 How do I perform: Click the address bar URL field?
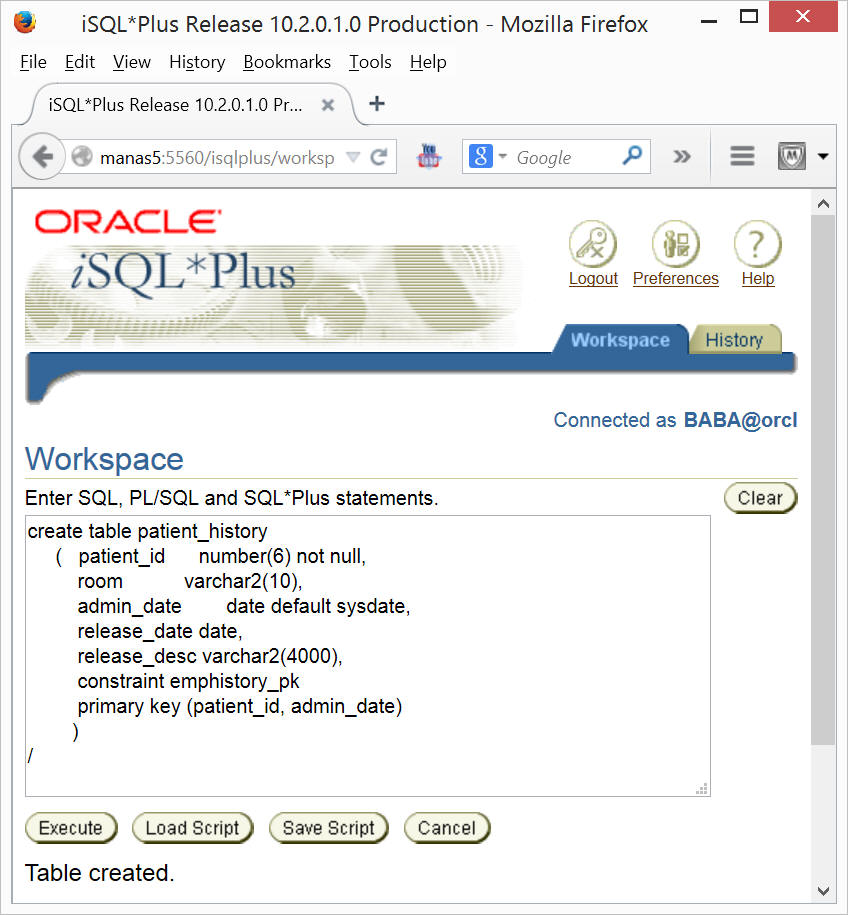pyautogui.click(x=216, y=157)
